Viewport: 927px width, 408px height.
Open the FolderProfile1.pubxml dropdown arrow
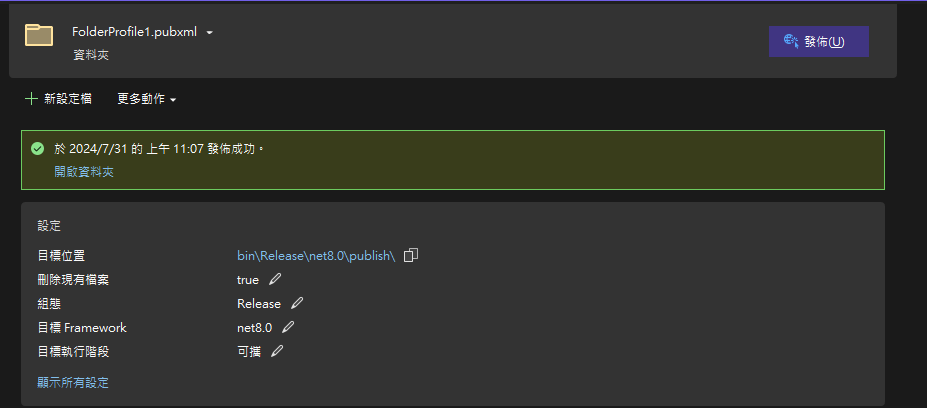coord(209,33)
